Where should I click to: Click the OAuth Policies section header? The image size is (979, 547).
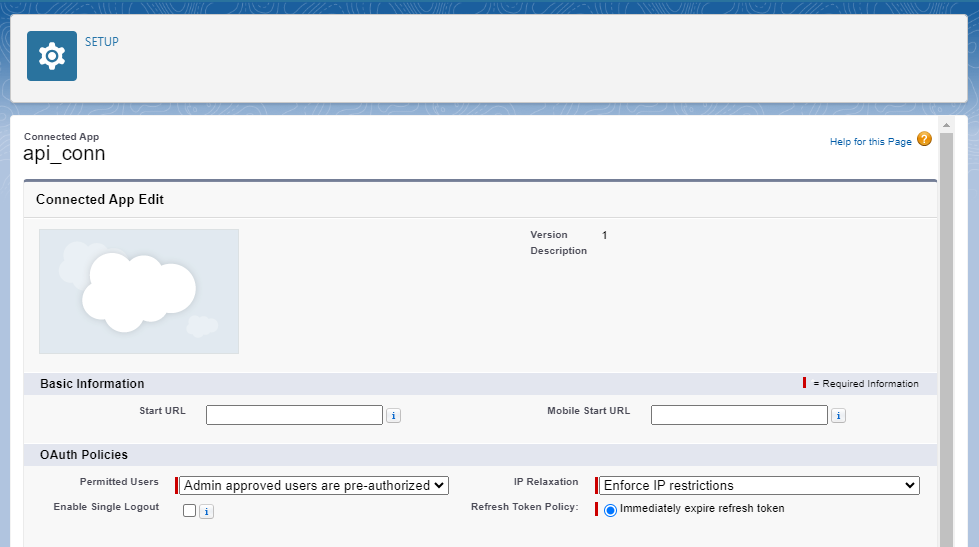pyautogui.click(x=84, y=455)
